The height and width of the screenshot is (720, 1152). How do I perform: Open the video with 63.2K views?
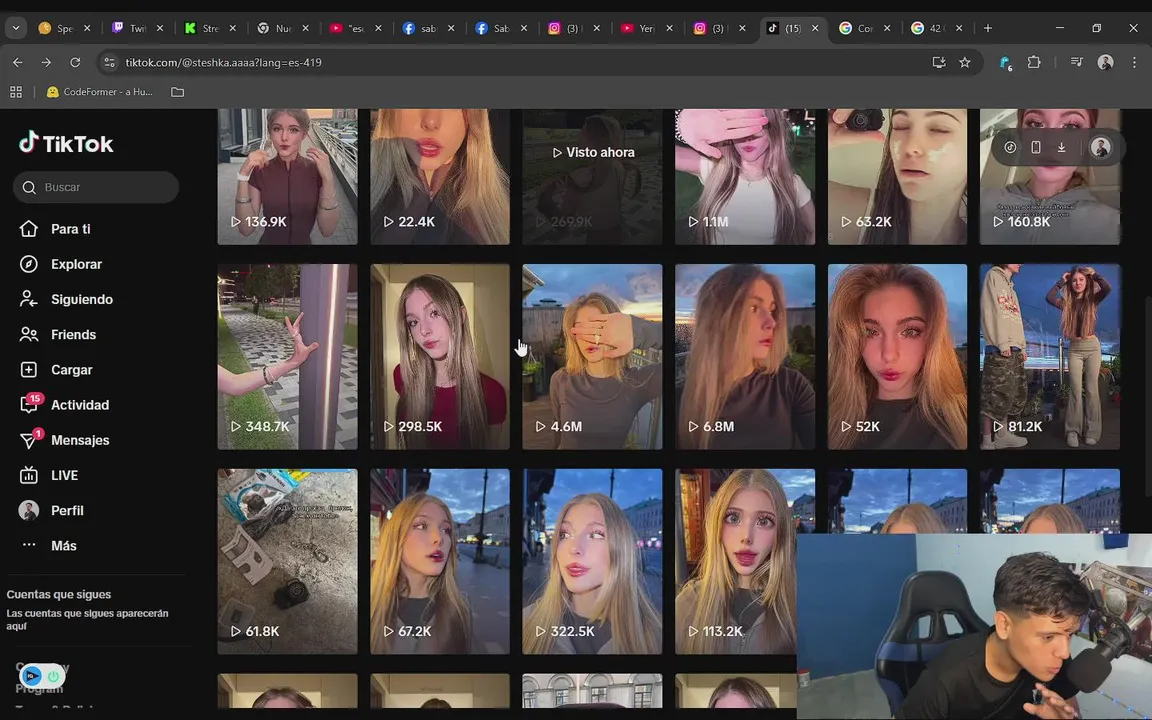897,176
